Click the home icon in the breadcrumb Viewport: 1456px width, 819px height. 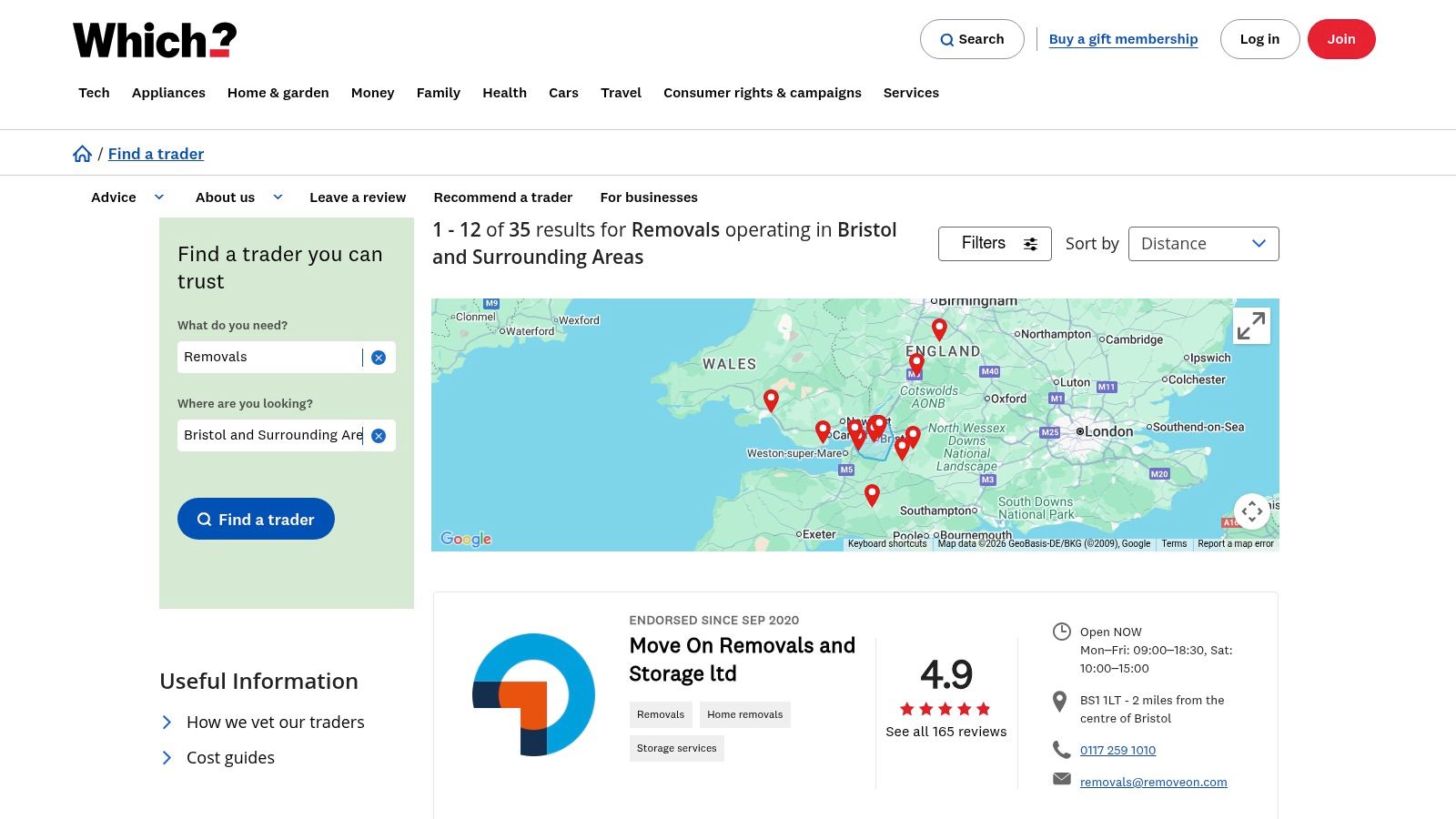[82, 153]
